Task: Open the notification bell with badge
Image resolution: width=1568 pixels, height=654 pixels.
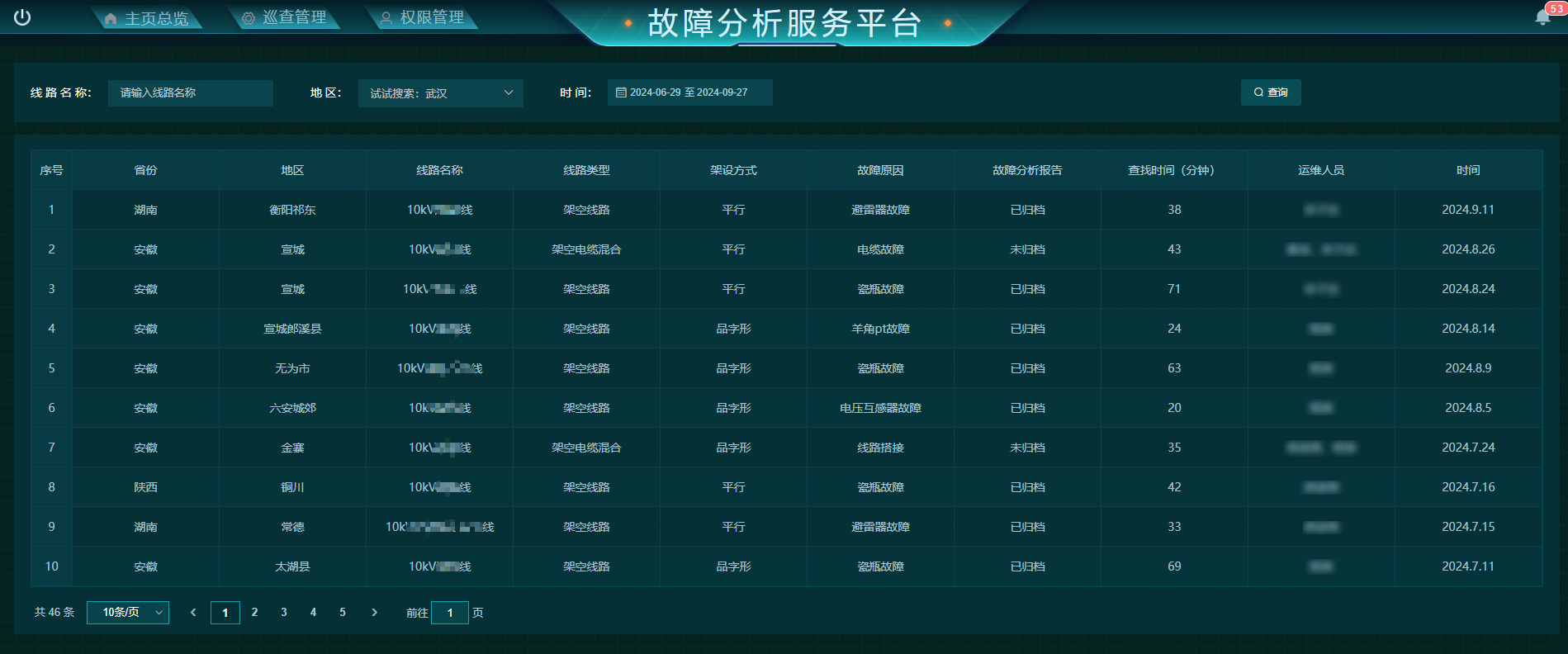Action: [1542, 17]
